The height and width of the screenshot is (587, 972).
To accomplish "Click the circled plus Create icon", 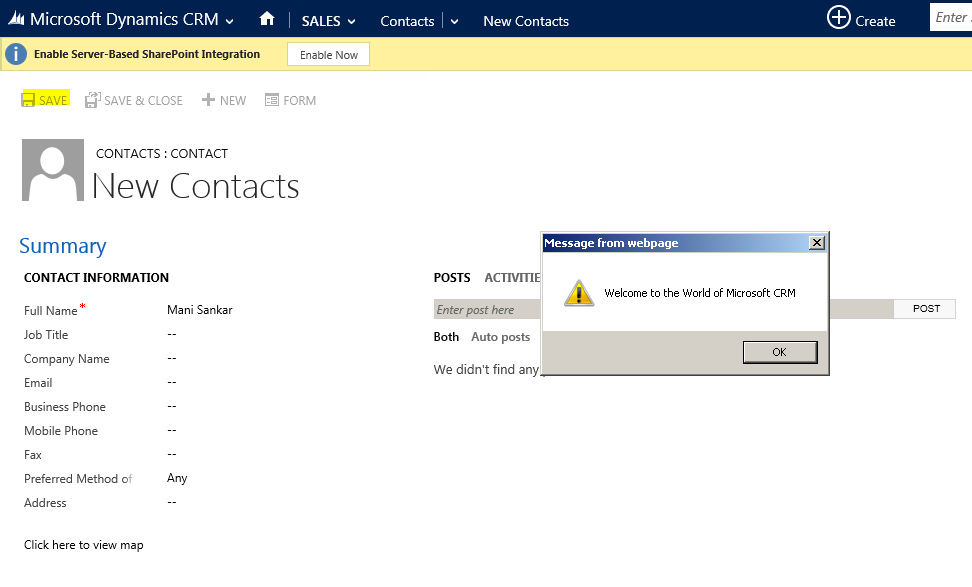I will click(x=838, y=17).
